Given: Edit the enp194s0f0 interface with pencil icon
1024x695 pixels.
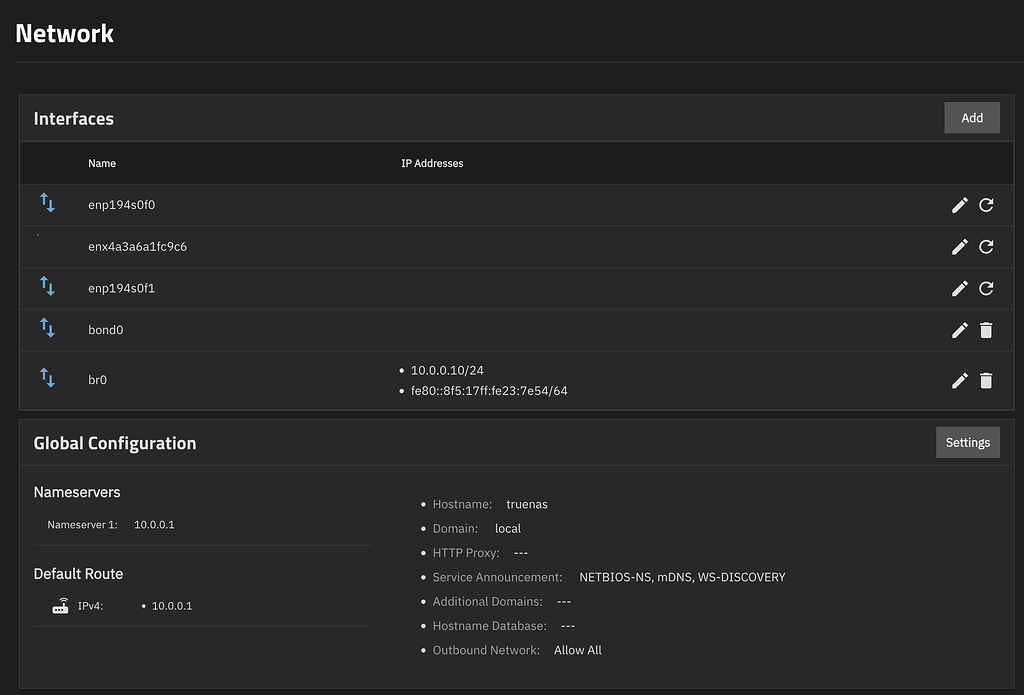Looking at the screenshot, I should [959, 205].
